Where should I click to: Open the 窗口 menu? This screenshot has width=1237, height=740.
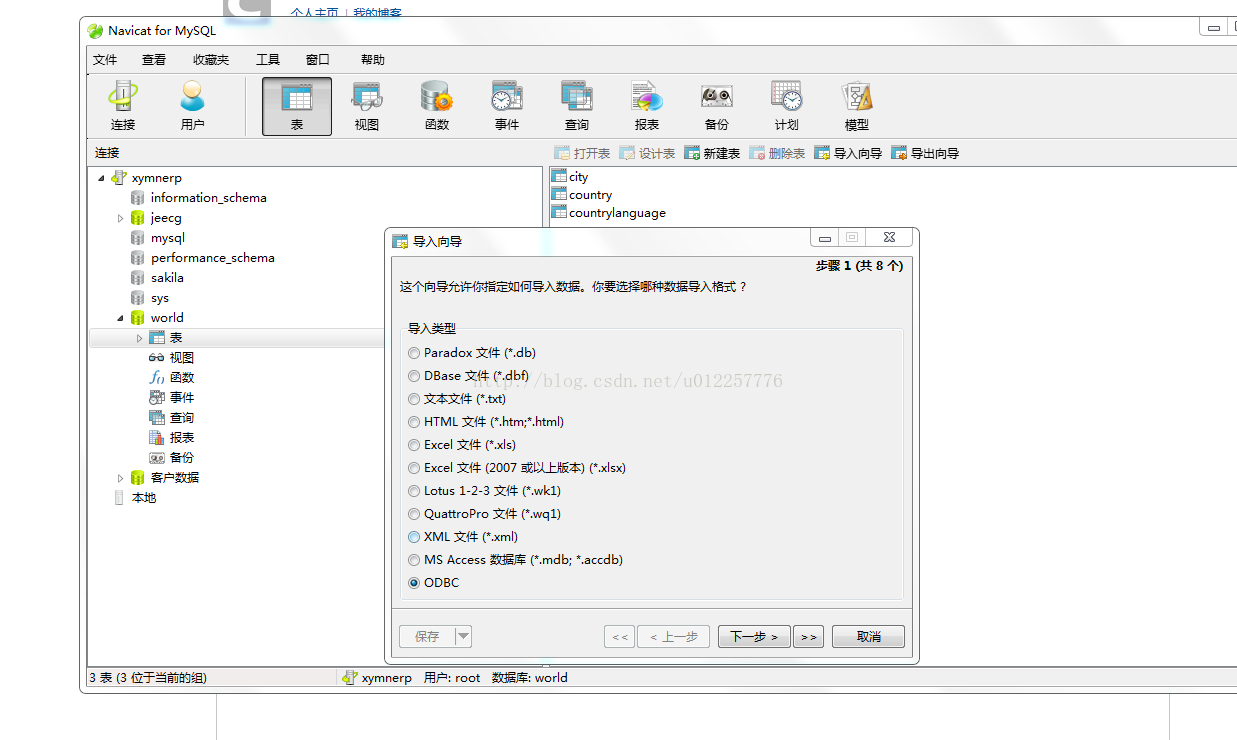coord(318,60)
